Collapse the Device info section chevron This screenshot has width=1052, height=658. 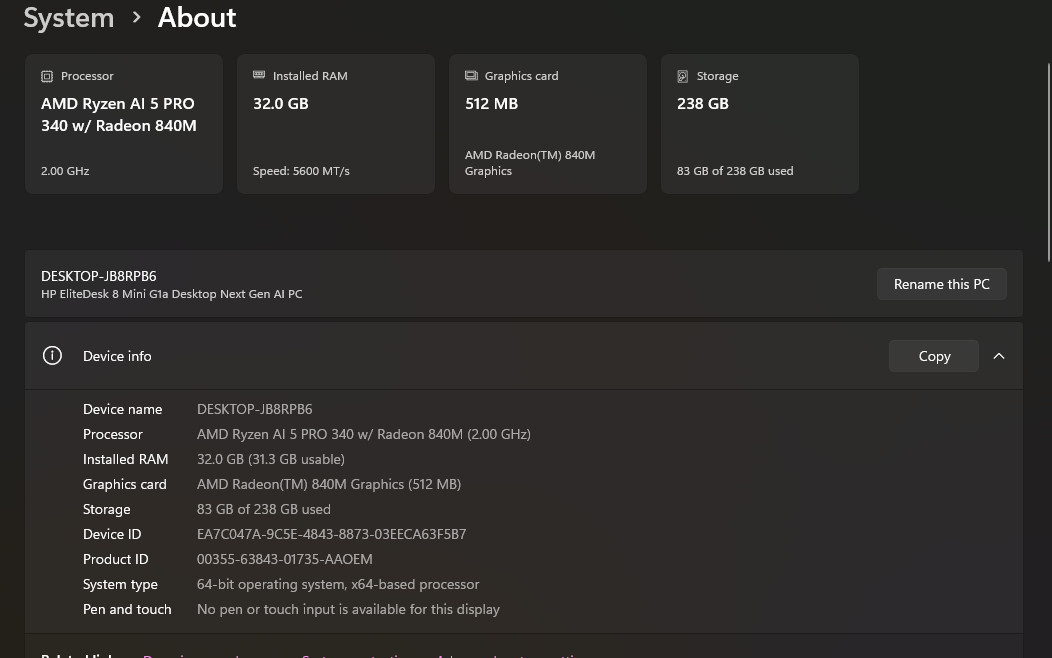(999, 356)
